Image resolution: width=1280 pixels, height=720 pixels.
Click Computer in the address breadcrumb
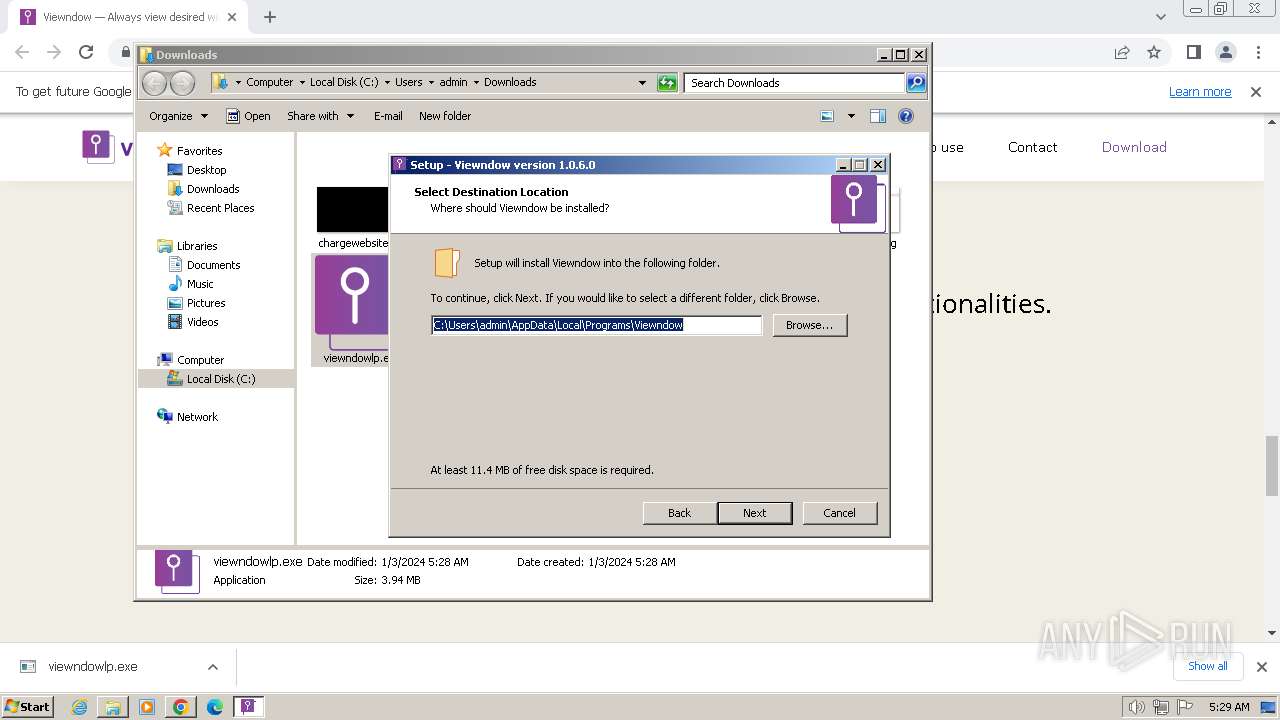(269, 83)
